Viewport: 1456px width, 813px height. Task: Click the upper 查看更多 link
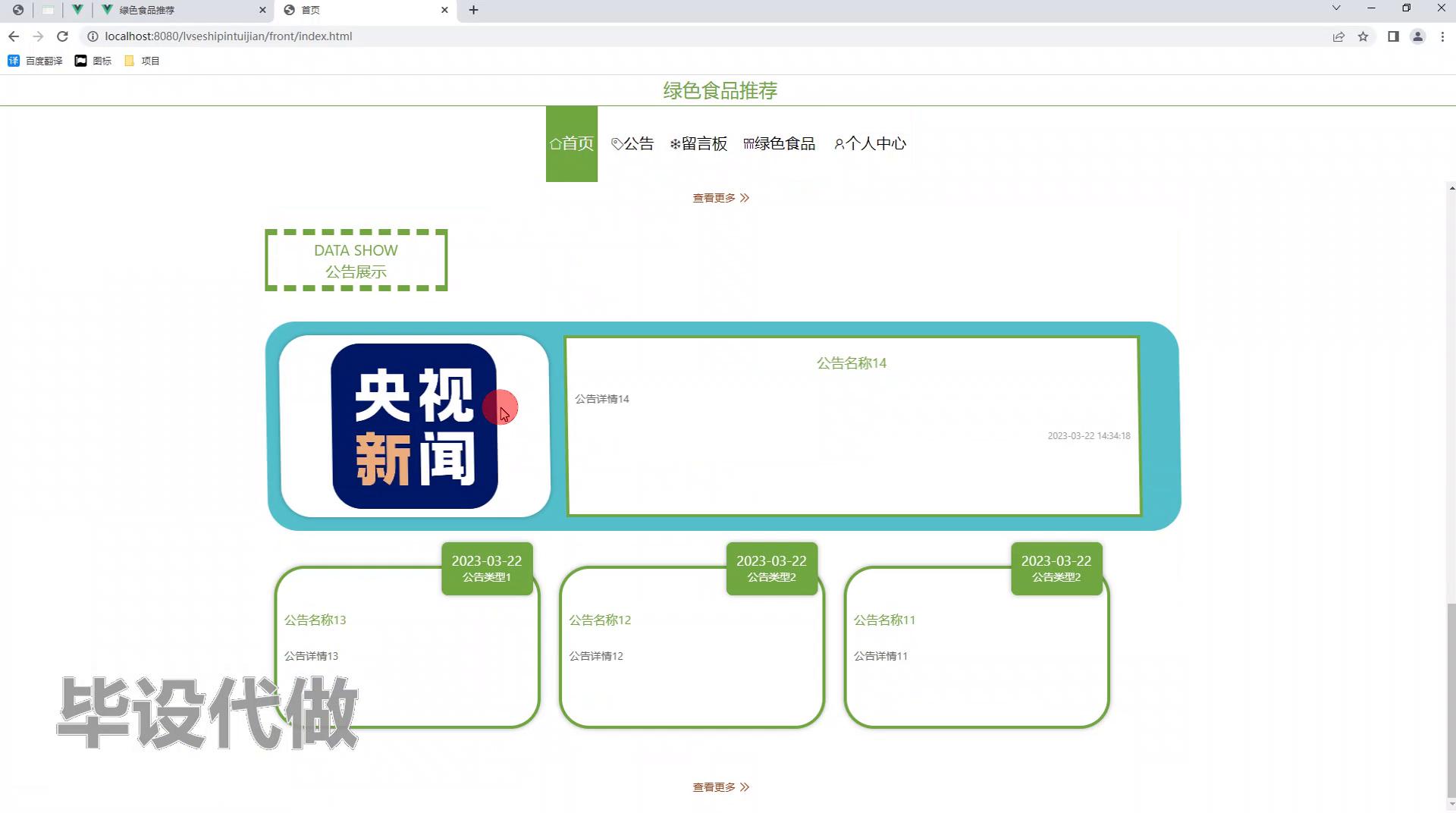click(x=720, y=198)
